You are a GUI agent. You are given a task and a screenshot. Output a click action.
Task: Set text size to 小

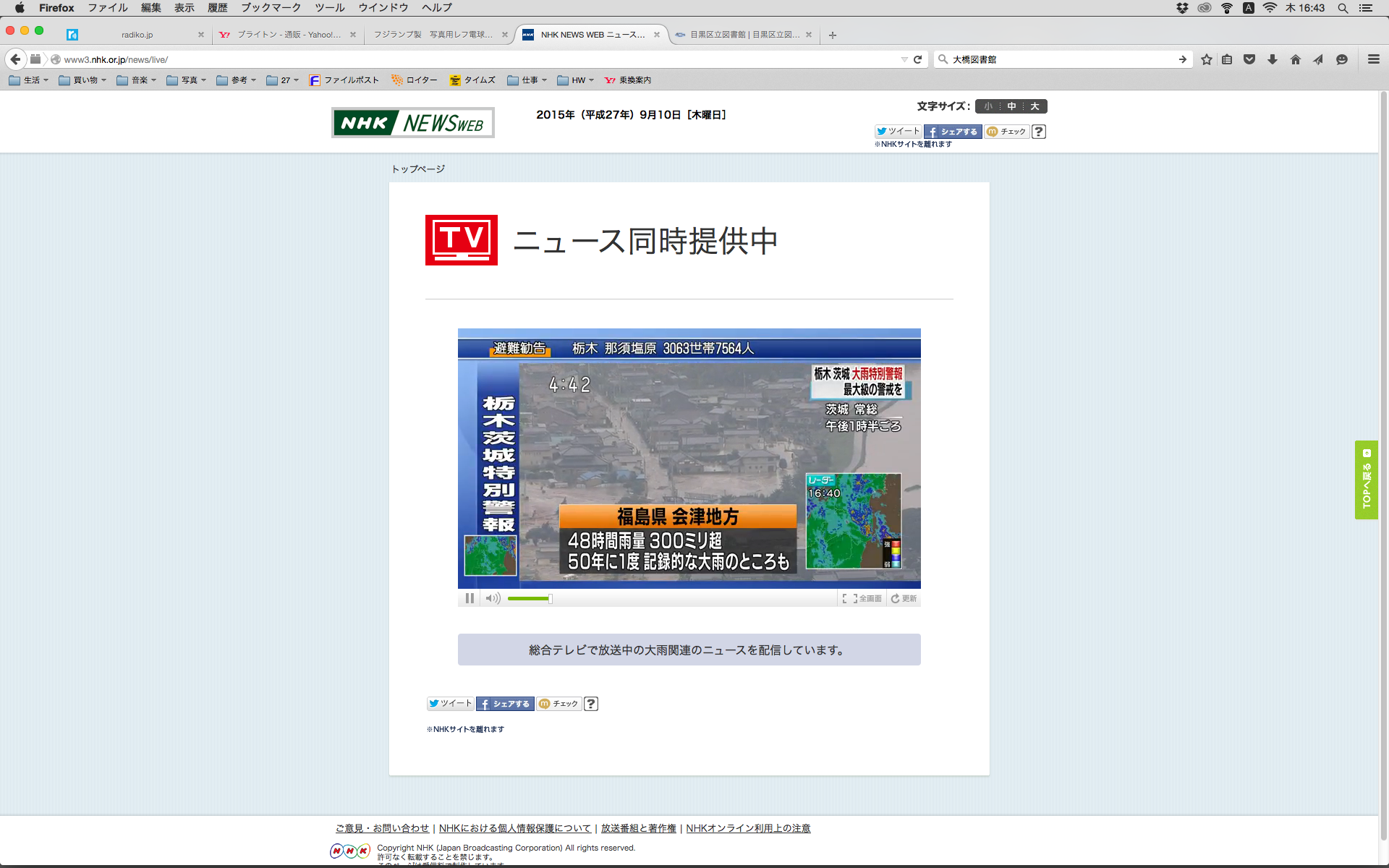[988, 106]
